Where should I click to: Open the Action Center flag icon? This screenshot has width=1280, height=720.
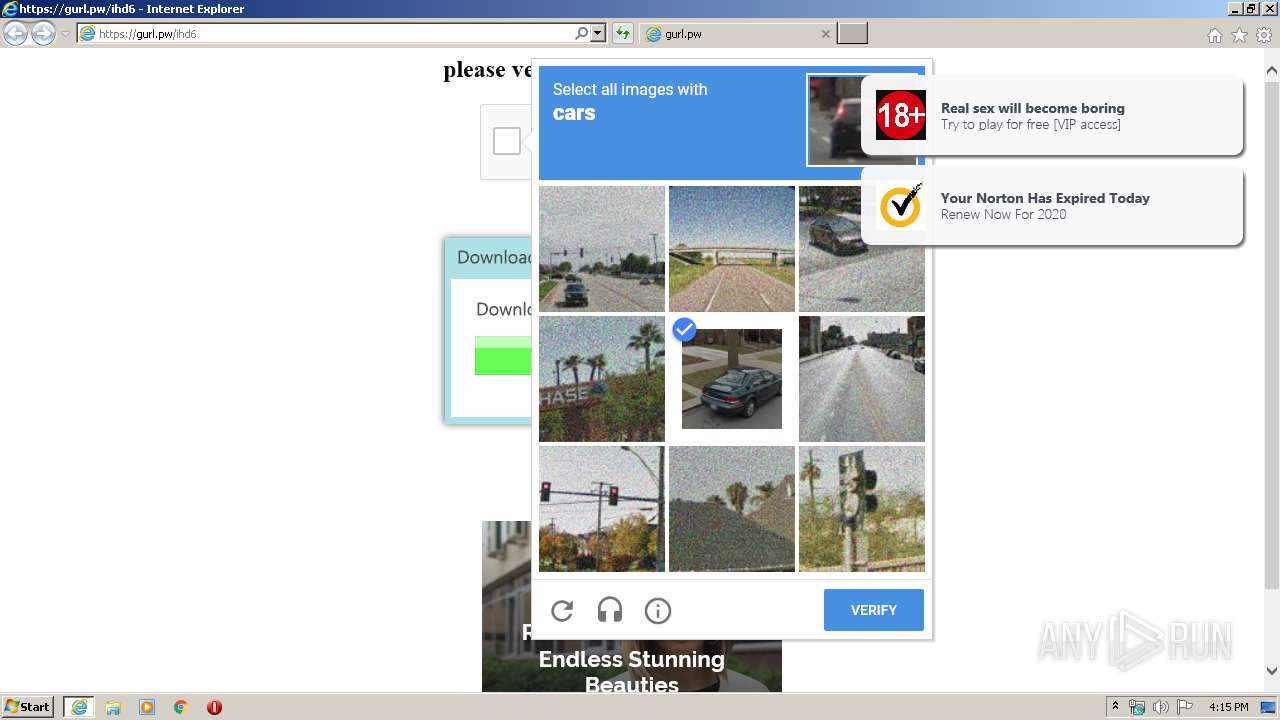coord(1184,707)
